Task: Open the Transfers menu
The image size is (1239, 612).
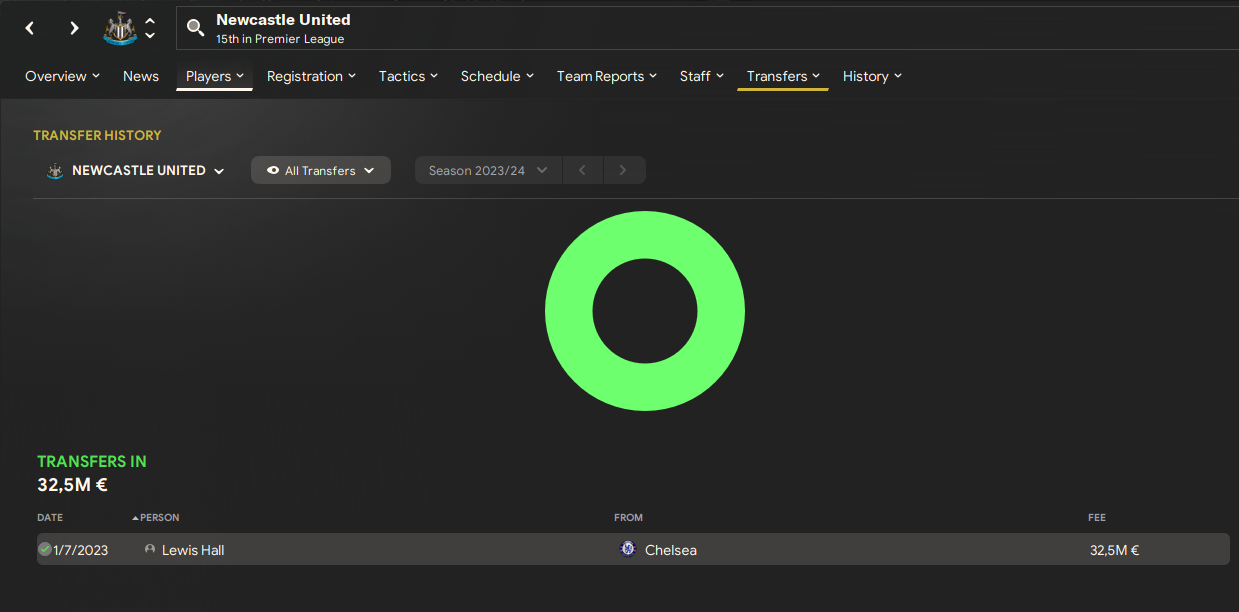Action: click(x=783, y=76)
